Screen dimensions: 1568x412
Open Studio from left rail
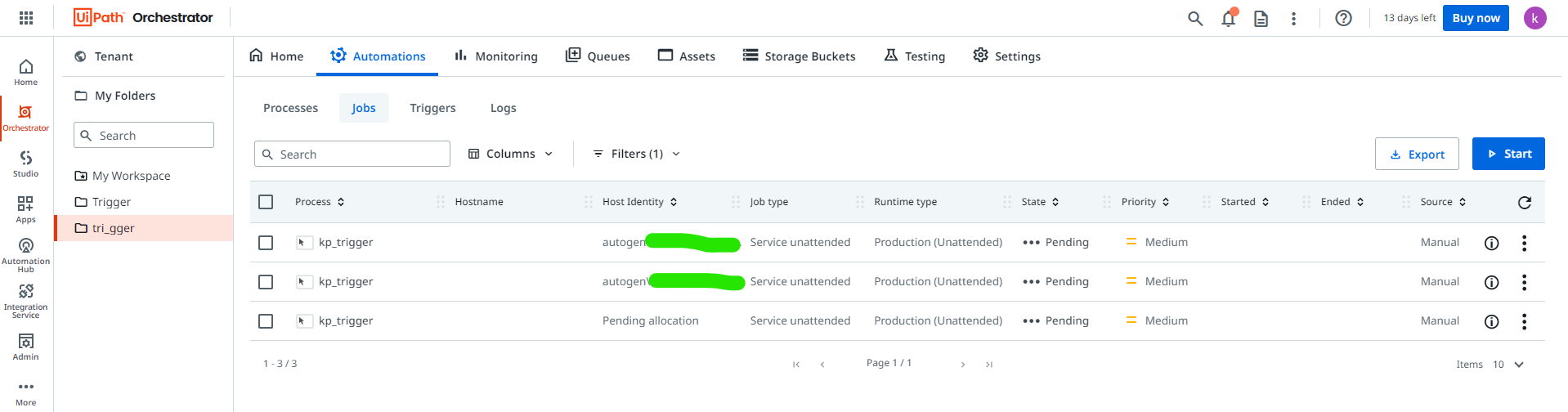(x=26, y=163)
